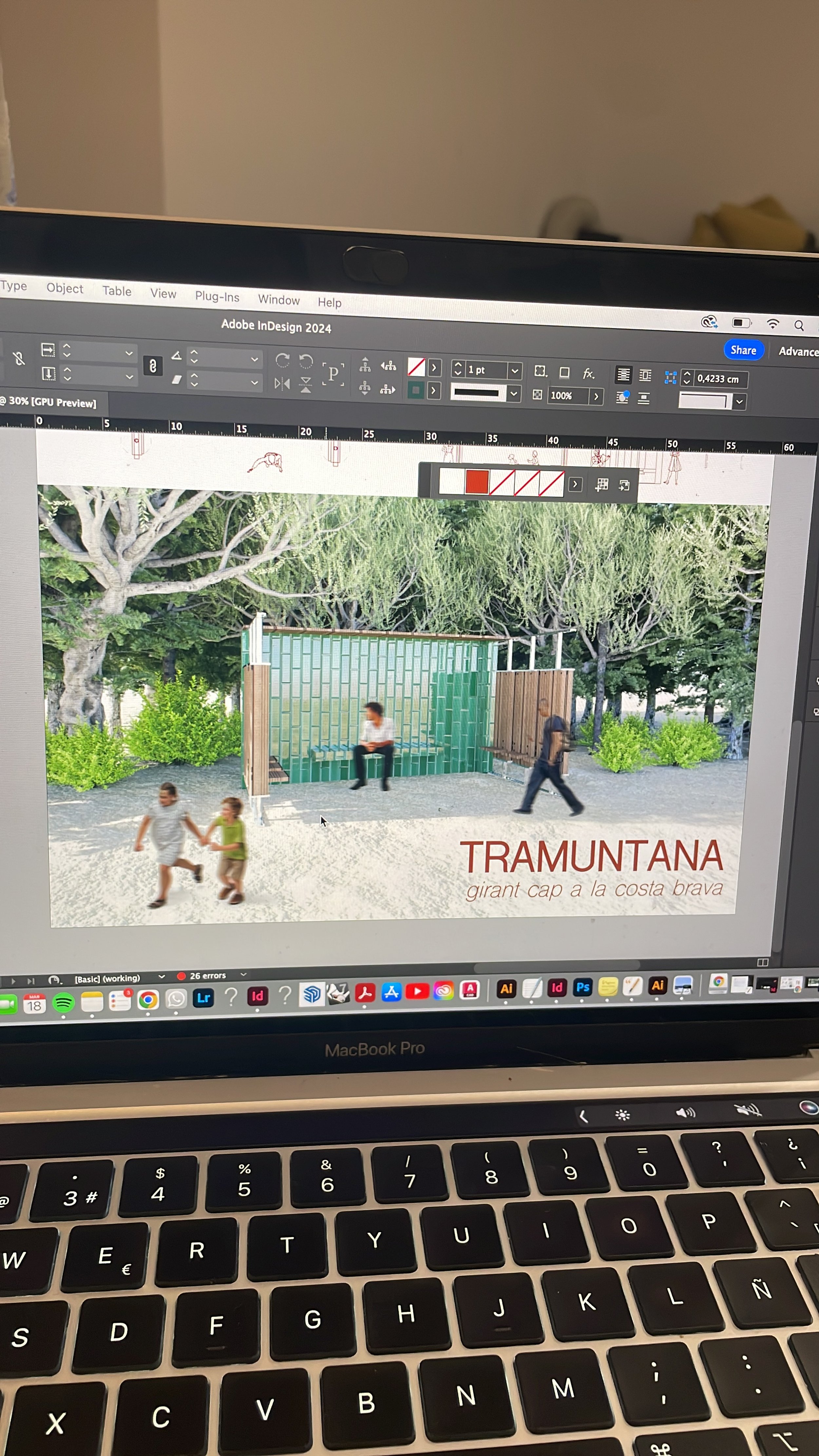Screen dimensions: 819x1456
Task: Expand the stroke color arrow
Action: [434, 391]
